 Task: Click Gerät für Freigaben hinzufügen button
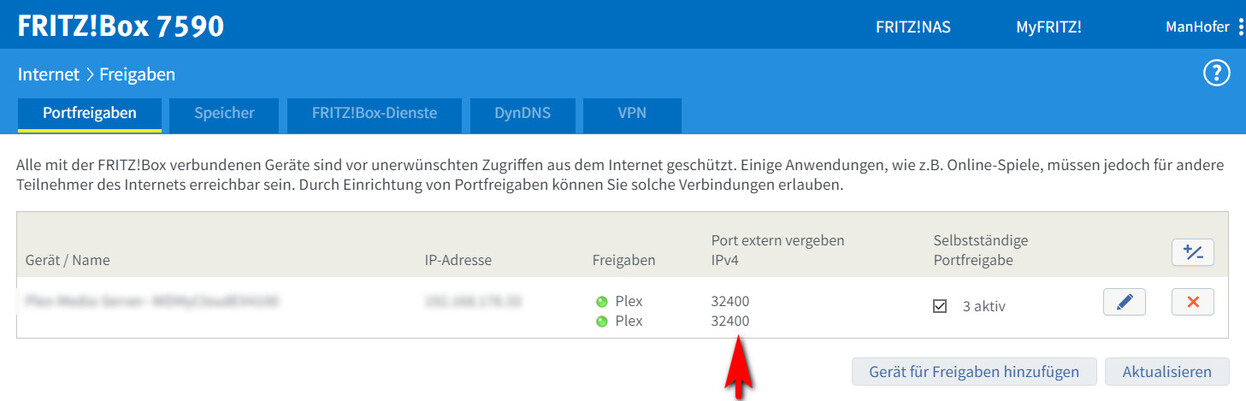974,372
